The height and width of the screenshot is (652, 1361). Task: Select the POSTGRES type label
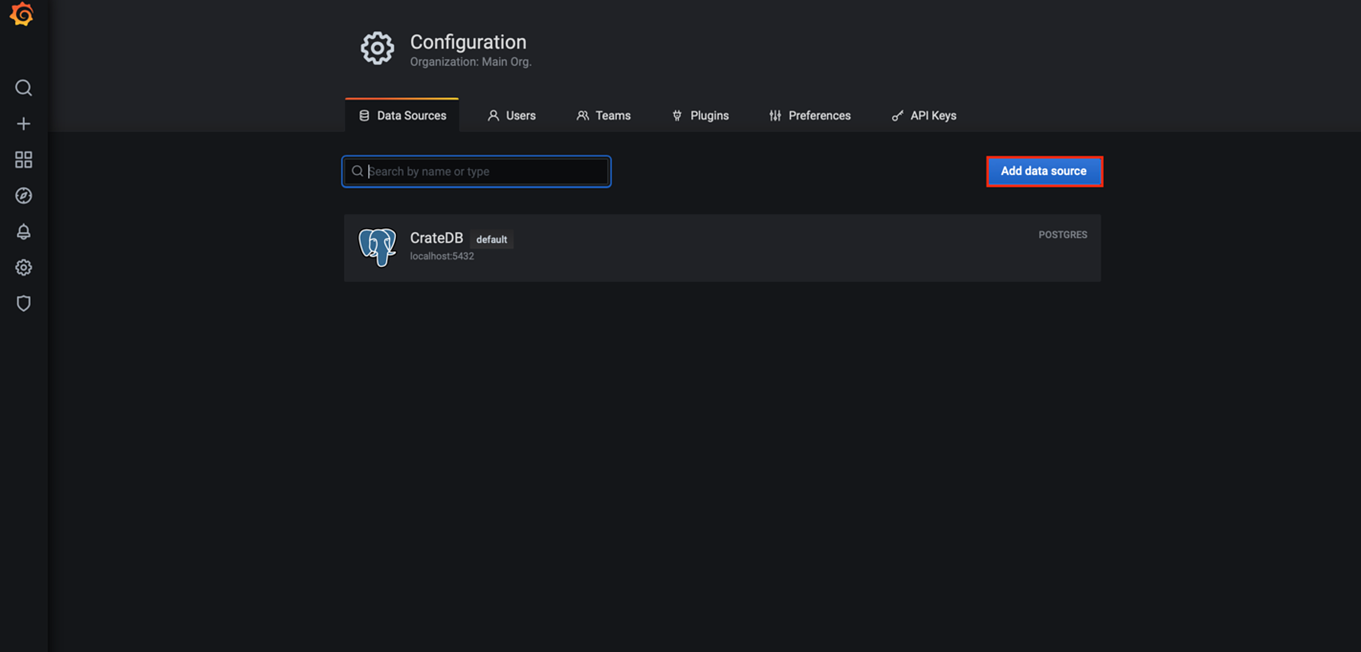pyautogui.click(x=1063, y=235)
